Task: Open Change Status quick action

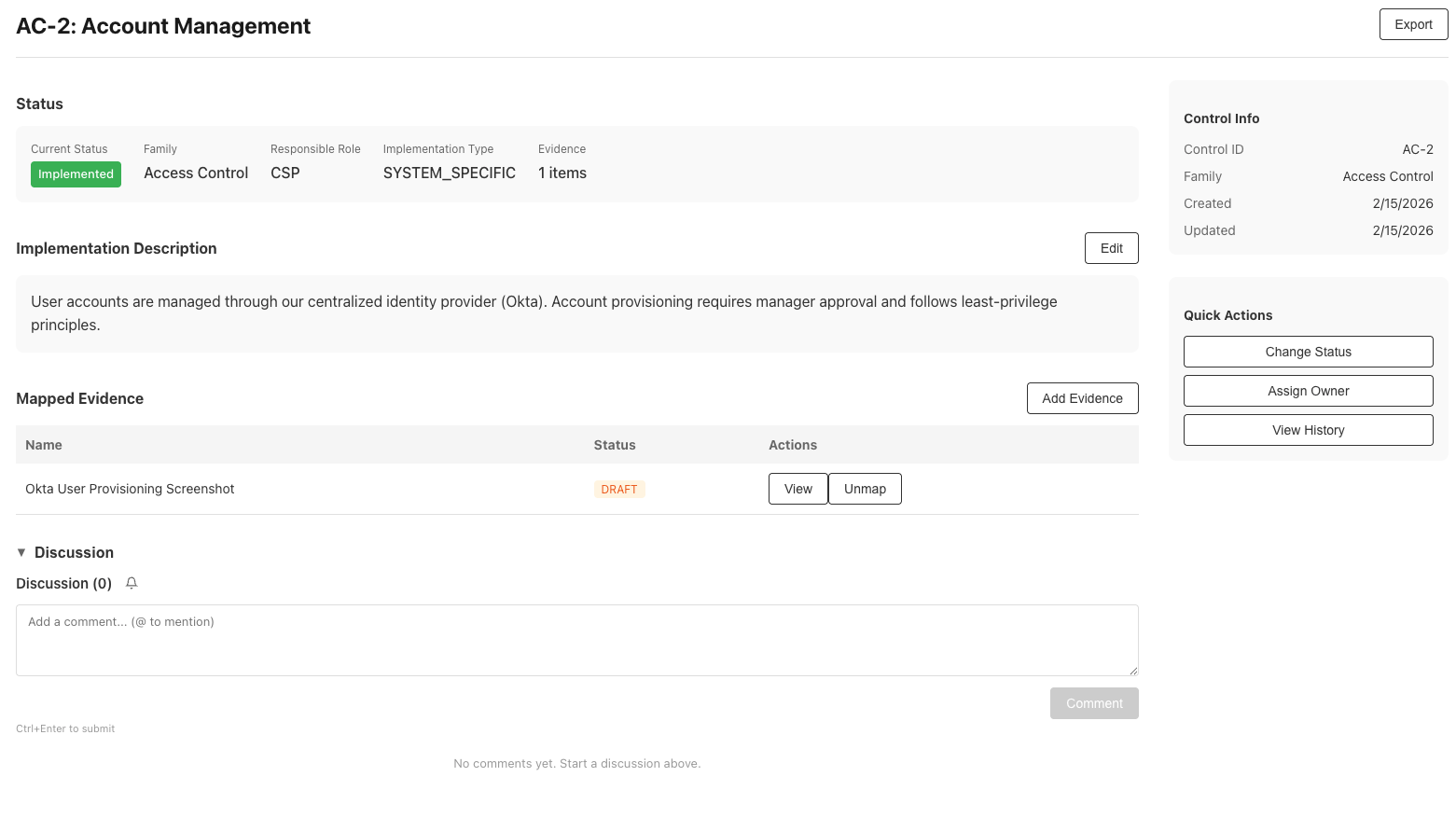Action: click(x=1308, y=352)
